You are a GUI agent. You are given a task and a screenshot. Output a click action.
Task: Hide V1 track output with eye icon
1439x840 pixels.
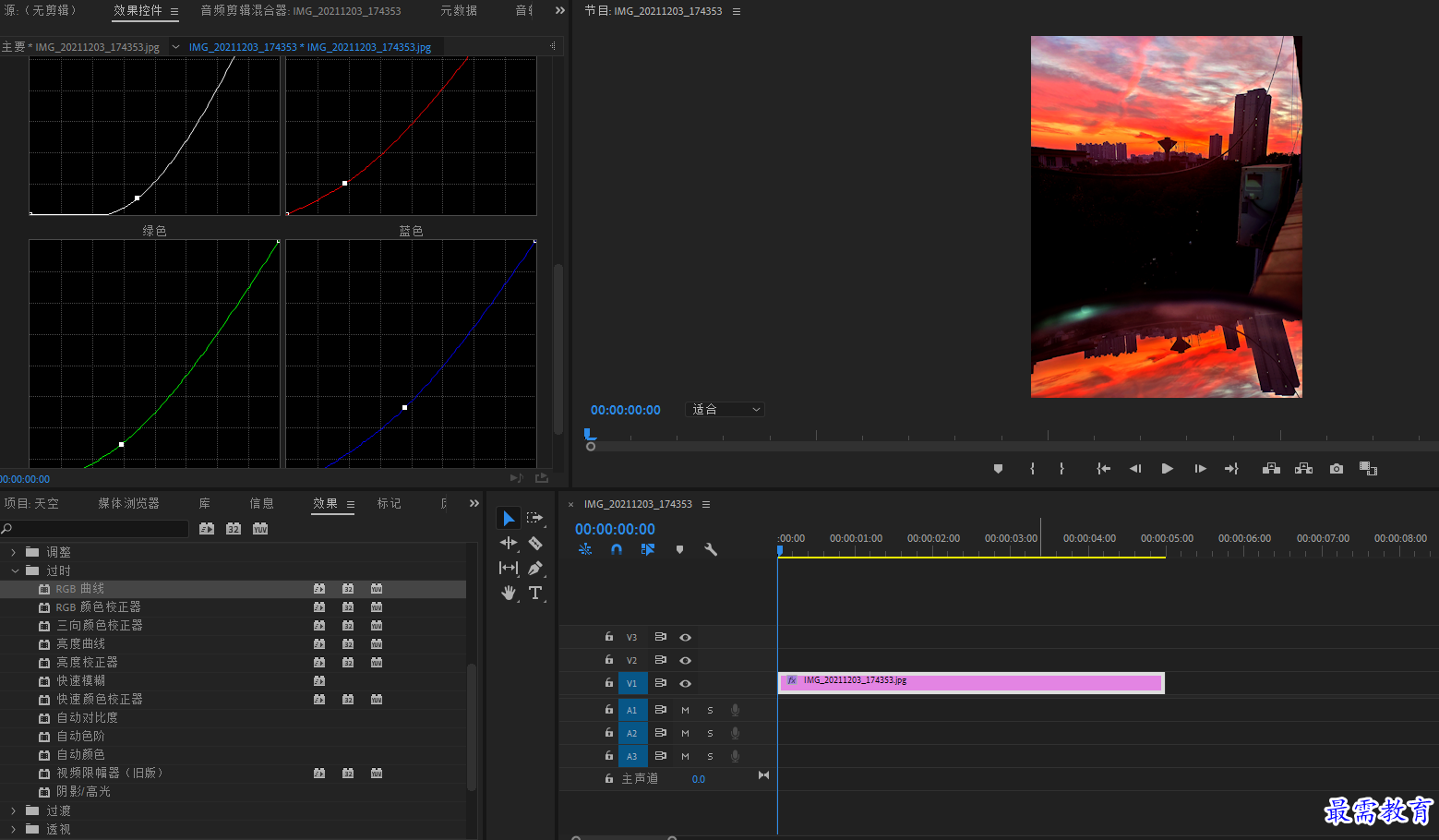[685, 683]
